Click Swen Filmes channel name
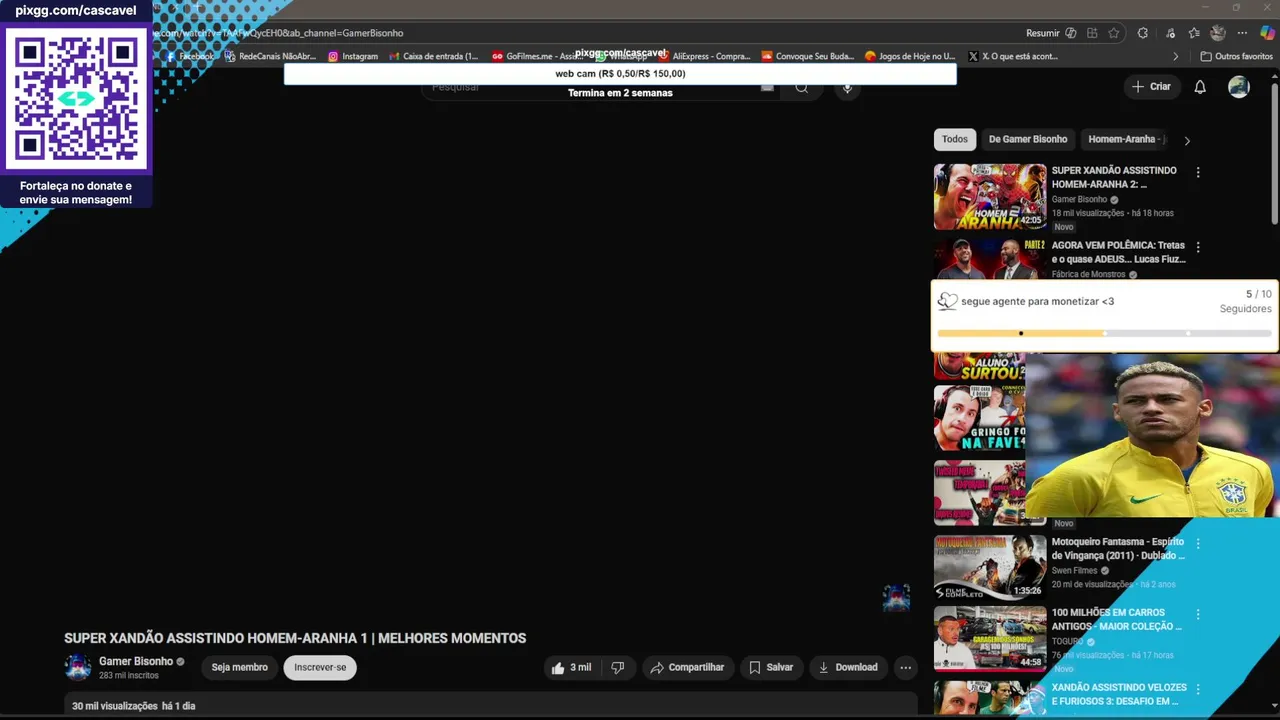This screenshot has width=1280, height=720. (x=1074, y=571)
